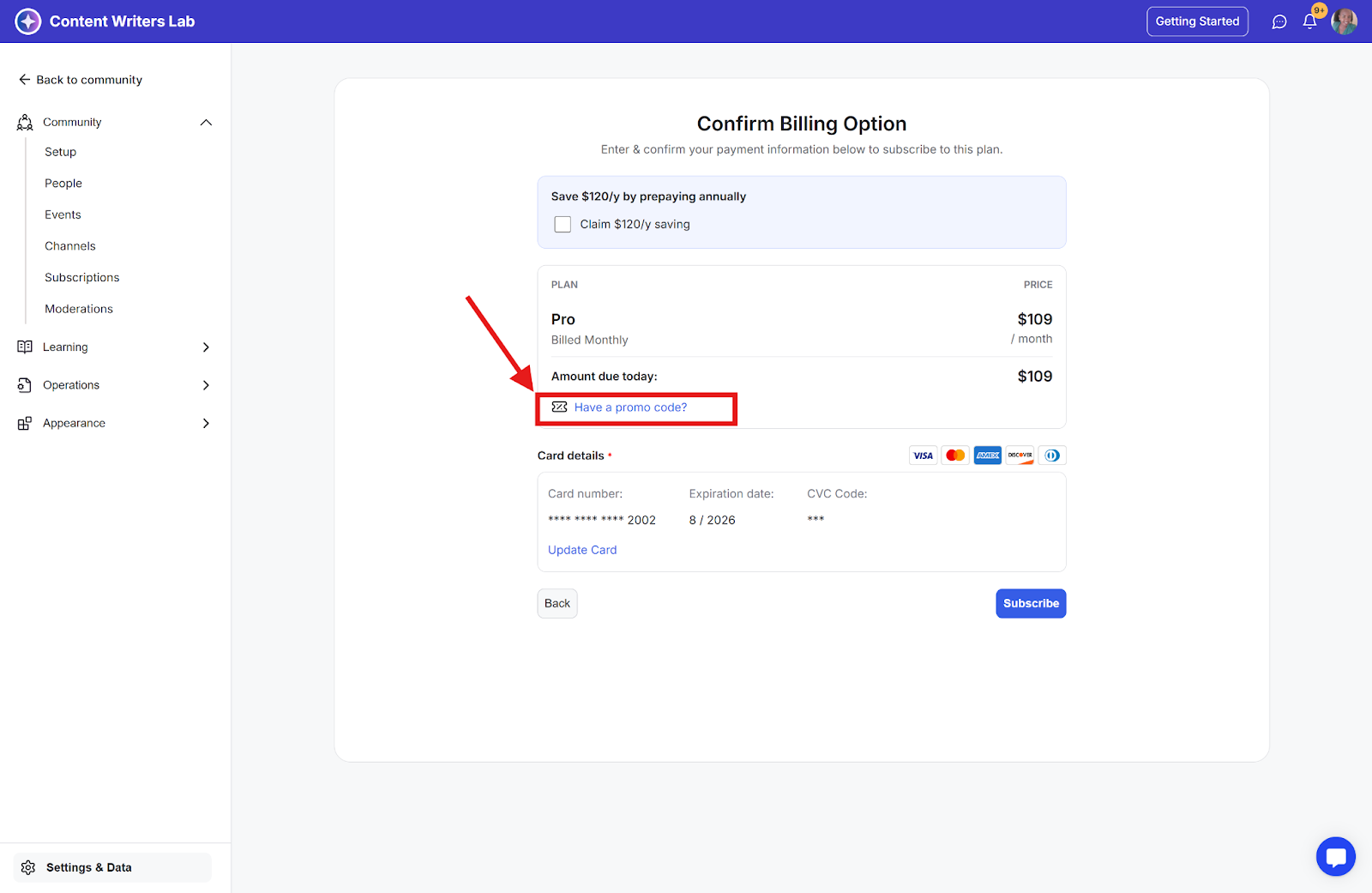The width and height of the screenshot is (1372, 893).
Task: Click the promo code ticket icon
Action: click(559, 407)
